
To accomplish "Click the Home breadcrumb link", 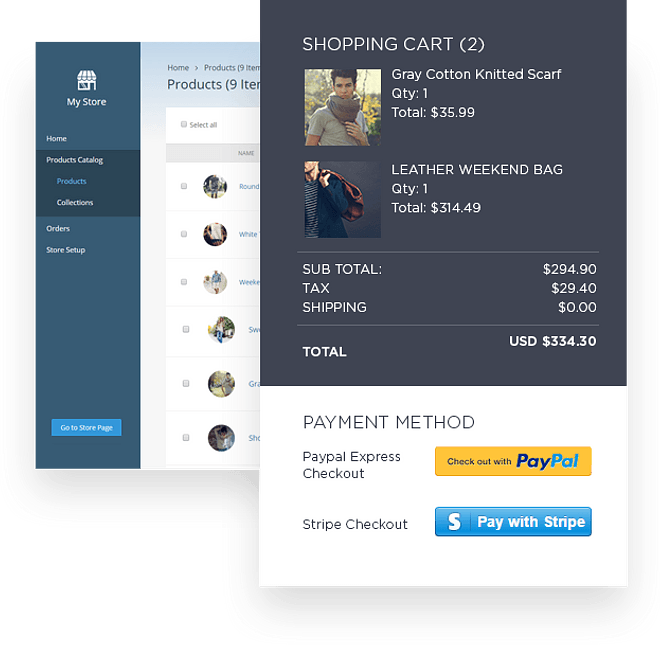I will (x=178, y=68).
